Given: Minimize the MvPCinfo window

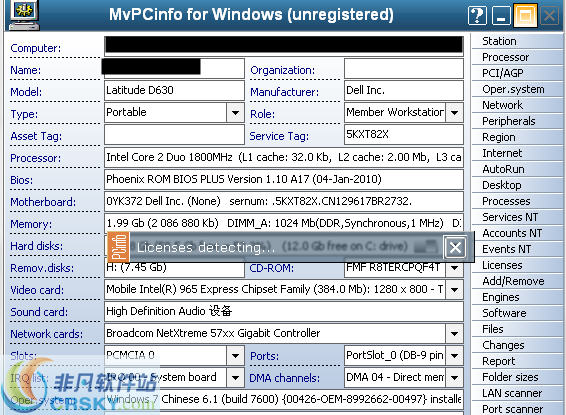Looking at the screenshot, I should pos(501,16).
